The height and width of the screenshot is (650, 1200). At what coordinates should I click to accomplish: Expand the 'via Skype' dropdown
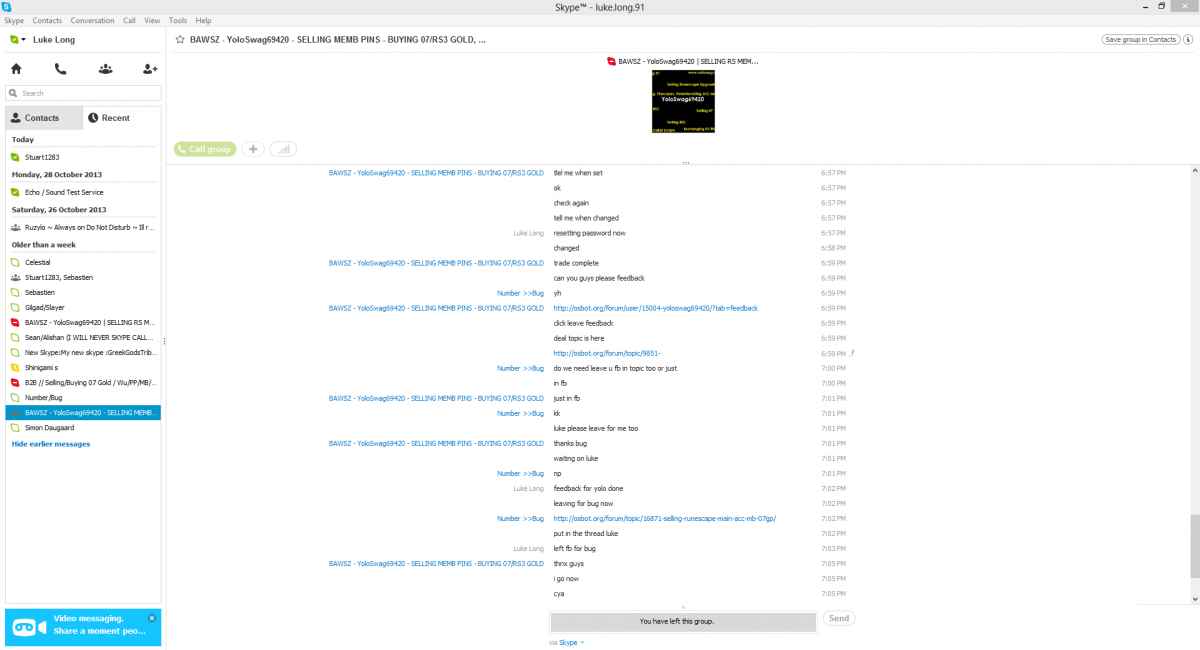[582, 642]
